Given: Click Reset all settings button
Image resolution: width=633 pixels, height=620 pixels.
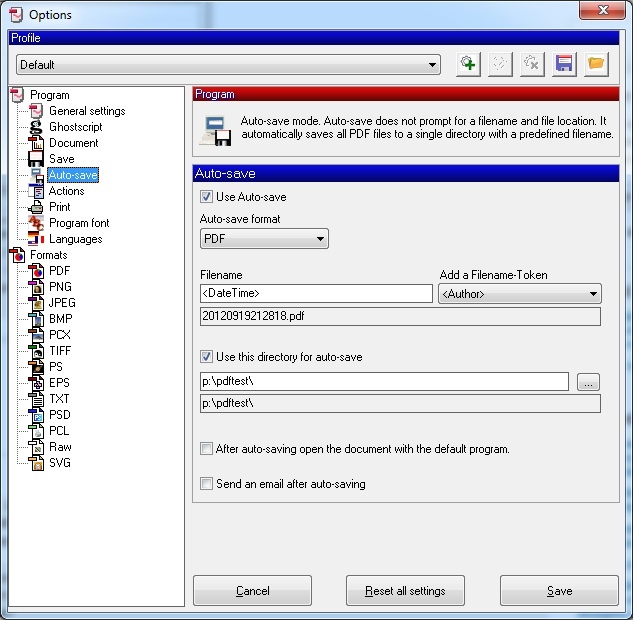Looking at the screenshot, I should [405, 591].
